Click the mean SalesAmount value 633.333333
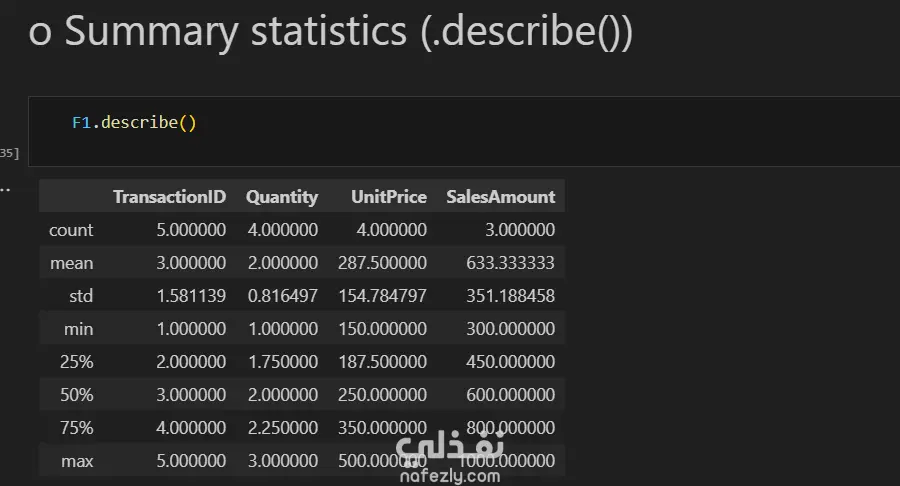This screenshot has height=486, width=900. click(510, 263)
